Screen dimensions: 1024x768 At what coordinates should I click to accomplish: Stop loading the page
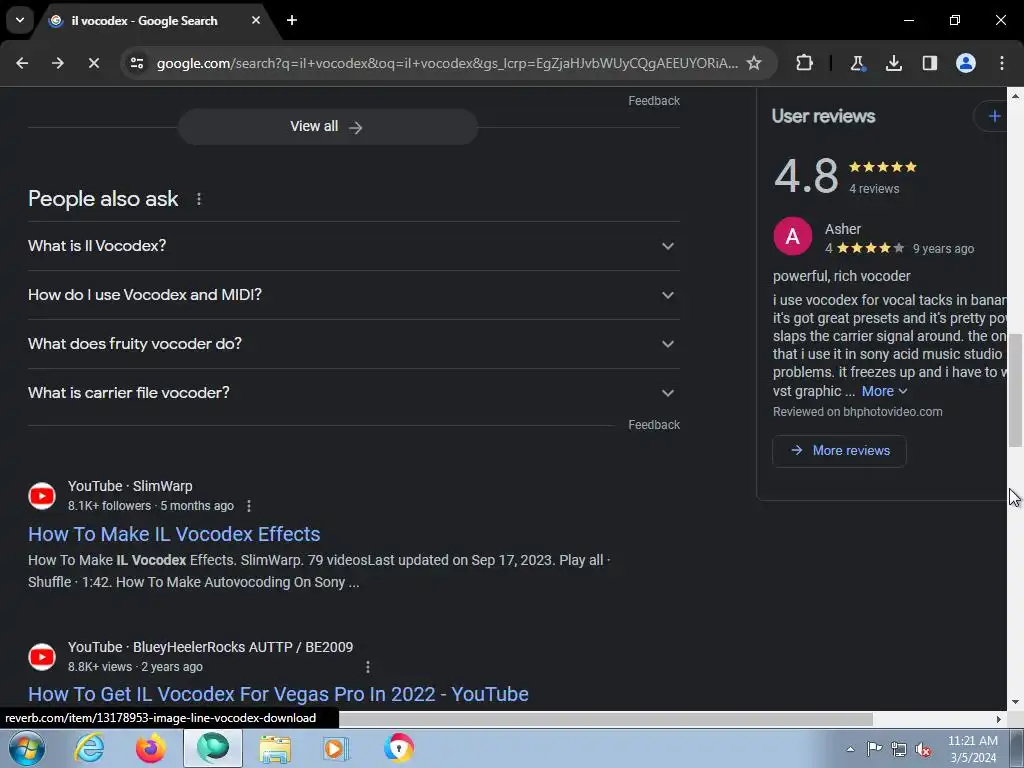[93, 63]
